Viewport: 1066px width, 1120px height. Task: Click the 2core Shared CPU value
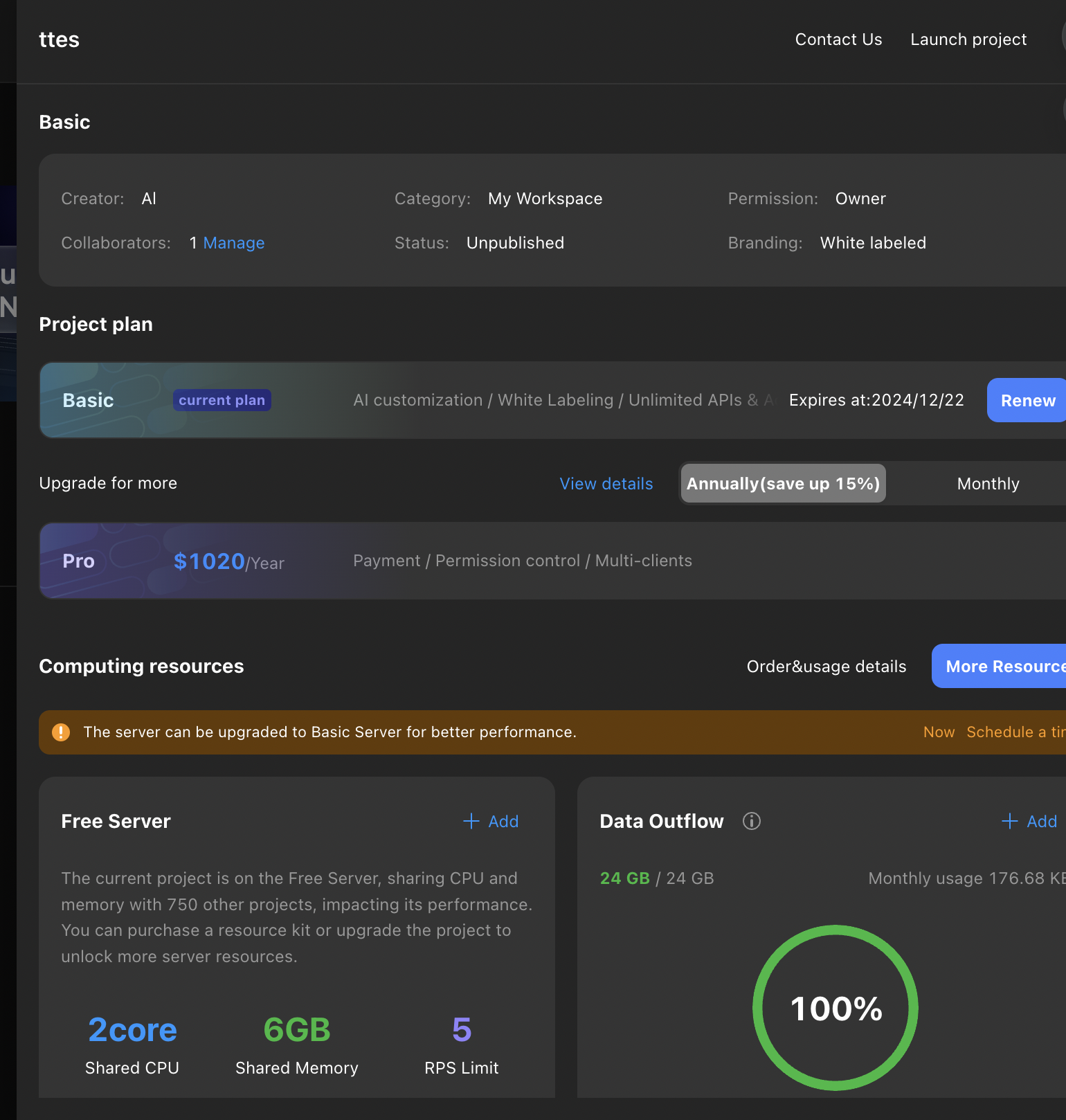(x=132, y=1030)
